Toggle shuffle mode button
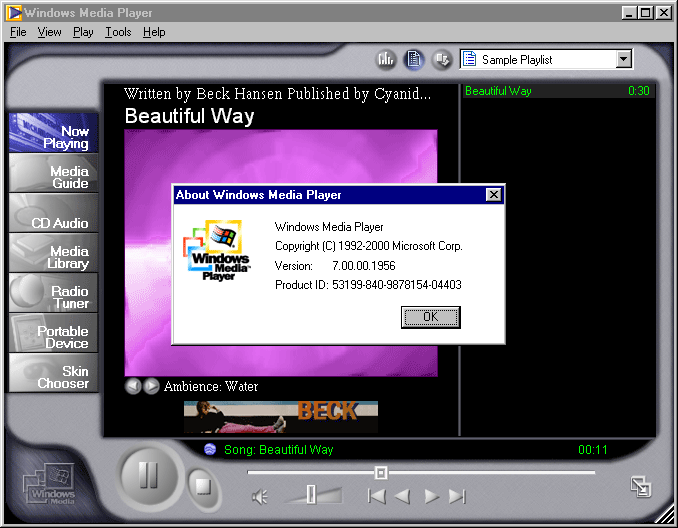The image size is (678, 528). tap(442, 59)
